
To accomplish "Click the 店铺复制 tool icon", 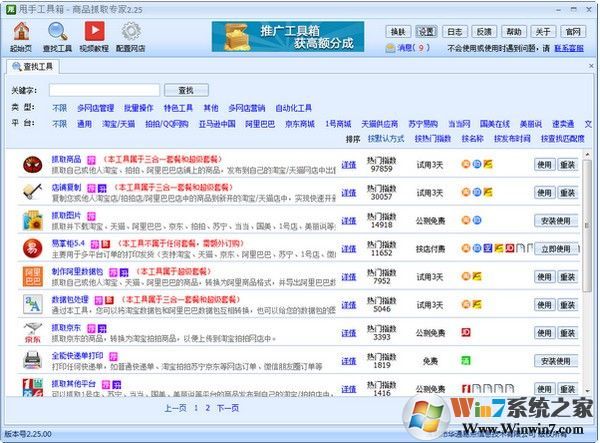I will (33, 192).
